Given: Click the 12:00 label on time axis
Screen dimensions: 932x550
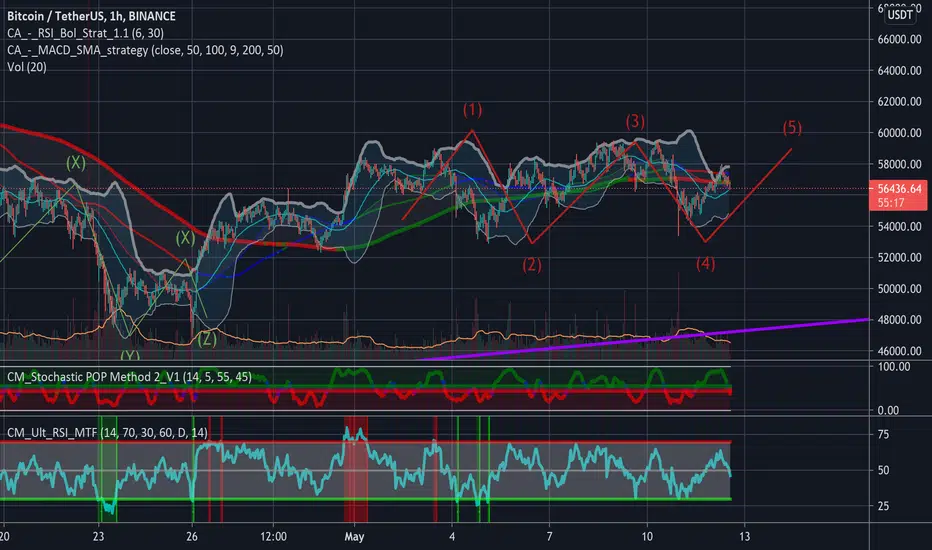Looking at the screenshot, I should click(x=273, y=536).
